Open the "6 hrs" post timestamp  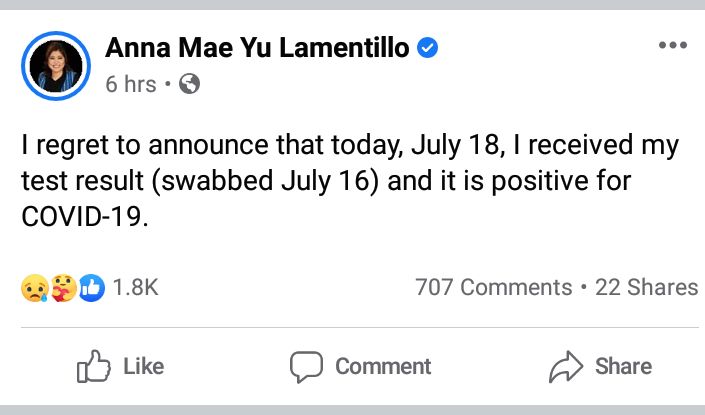pyautogui.click(x=130, y=85)
